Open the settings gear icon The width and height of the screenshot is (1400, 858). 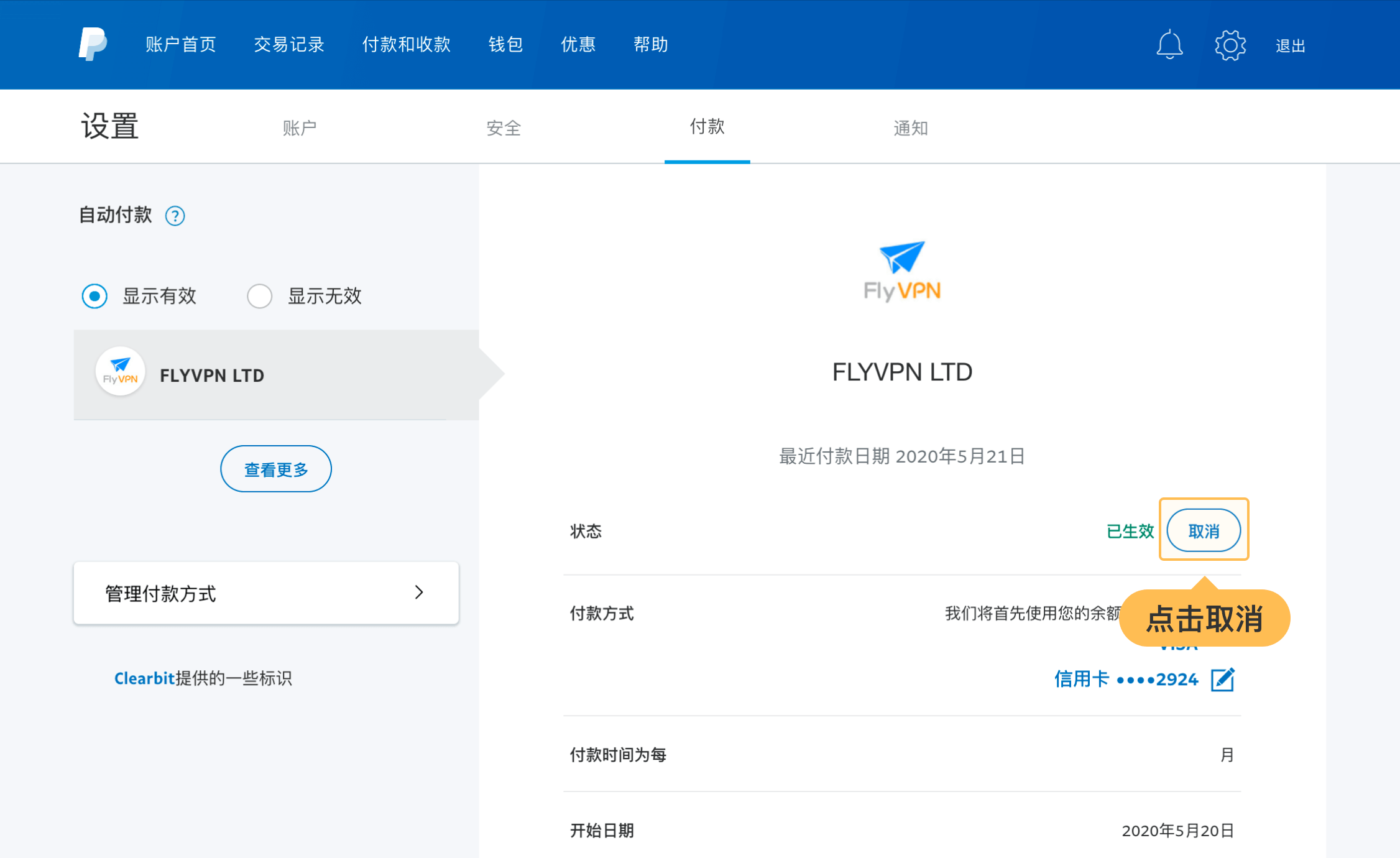point(1230,45)
